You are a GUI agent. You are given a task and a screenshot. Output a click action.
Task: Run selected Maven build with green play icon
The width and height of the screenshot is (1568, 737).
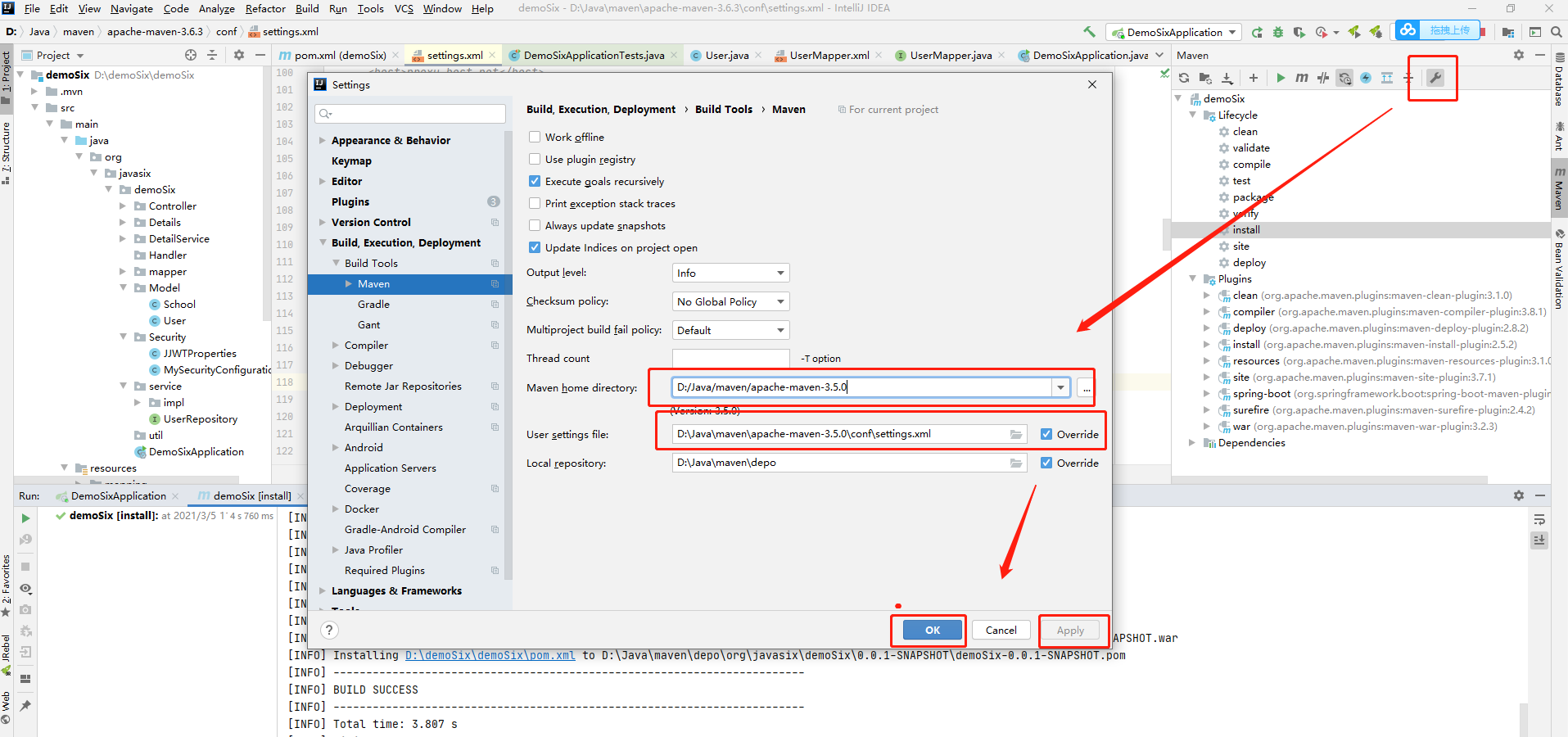(1281, 78)
